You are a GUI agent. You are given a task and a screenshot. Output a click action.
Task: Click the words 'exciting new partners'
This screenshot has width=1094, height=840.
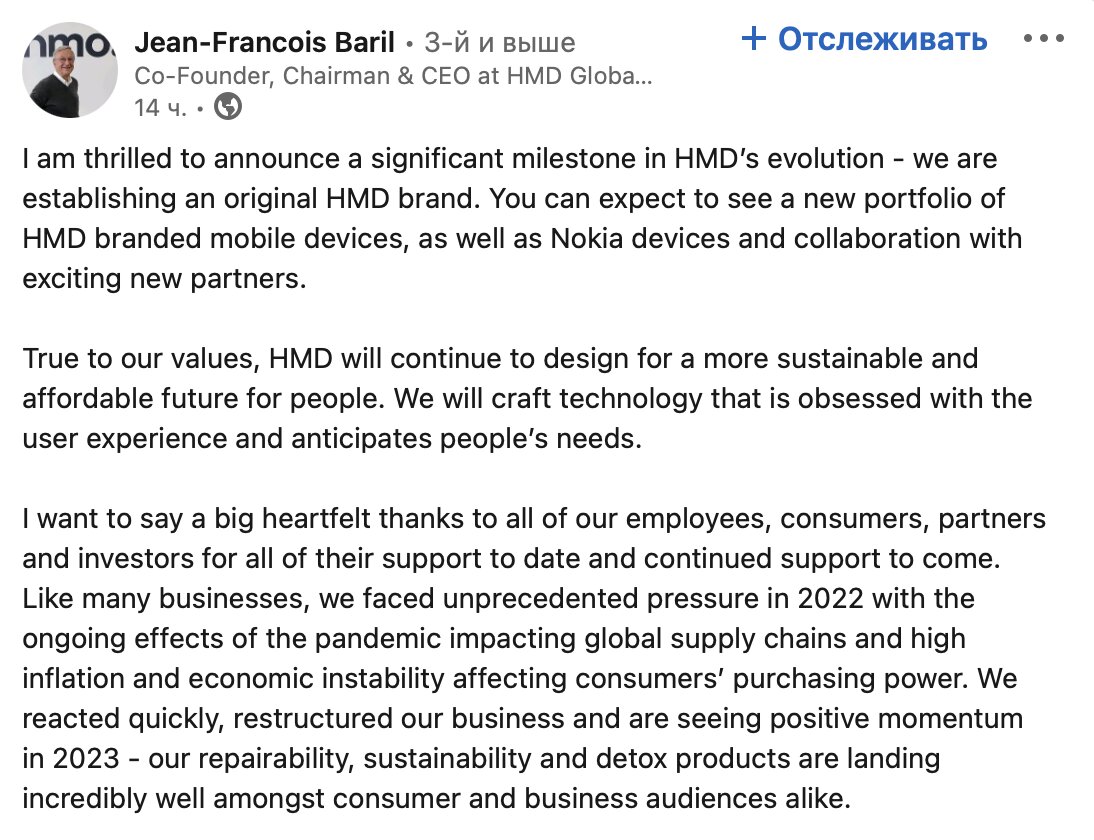[164, 278]
